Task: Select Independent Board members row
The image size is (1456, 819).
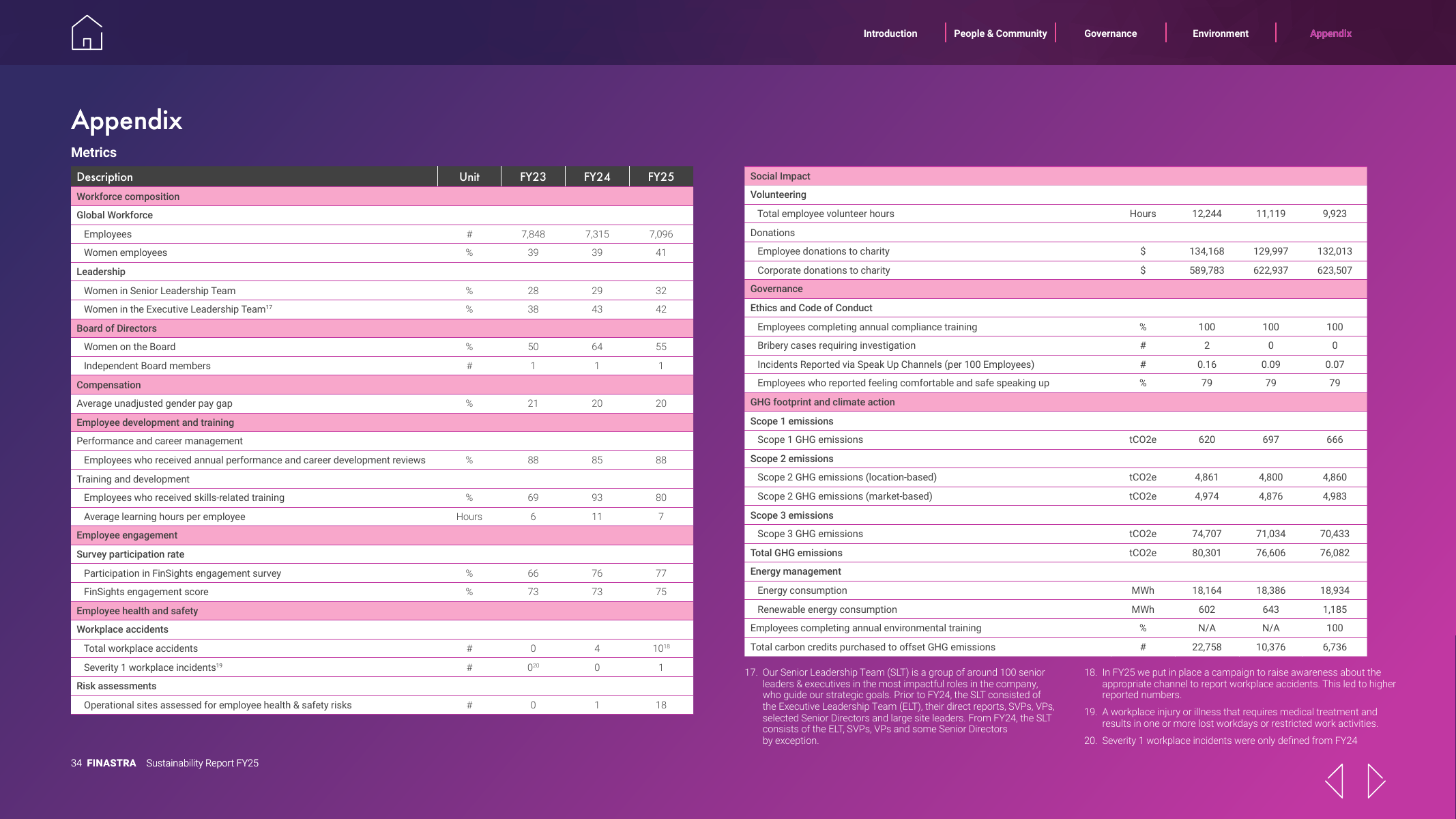Action: tap(382, 366)
